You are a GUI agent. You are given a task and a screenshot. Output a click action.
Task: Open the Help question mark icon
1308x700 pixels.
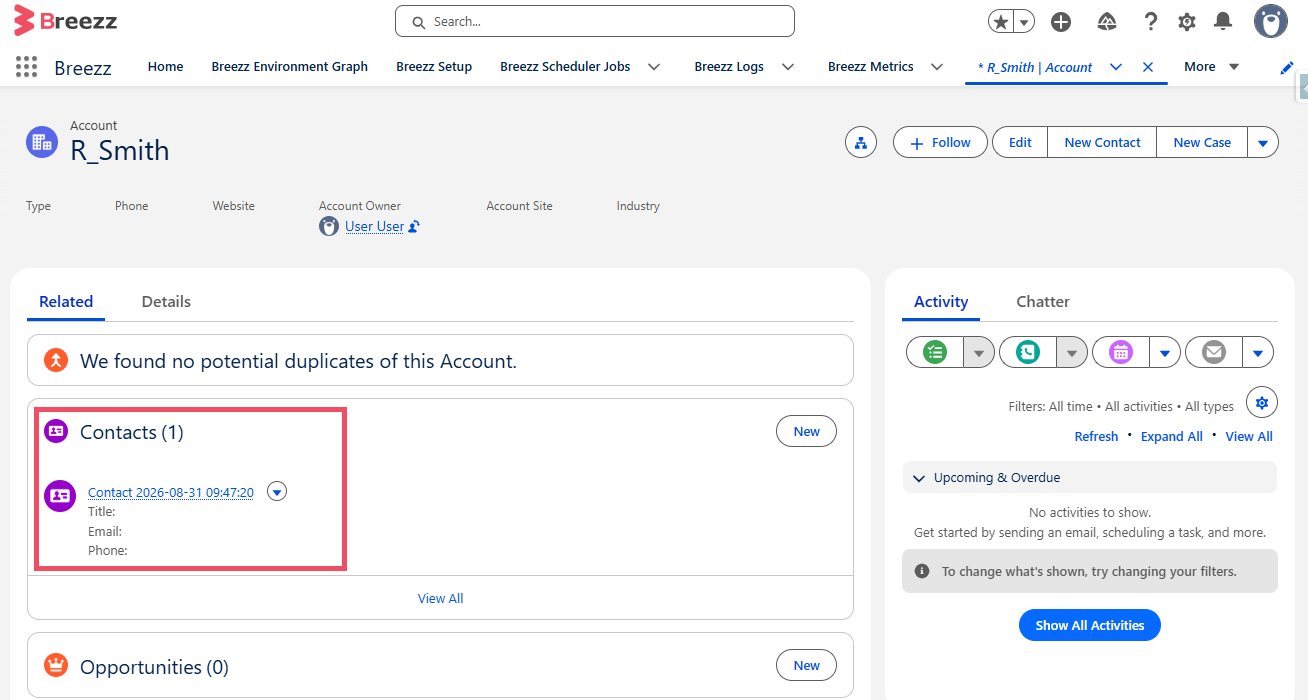1151,22
